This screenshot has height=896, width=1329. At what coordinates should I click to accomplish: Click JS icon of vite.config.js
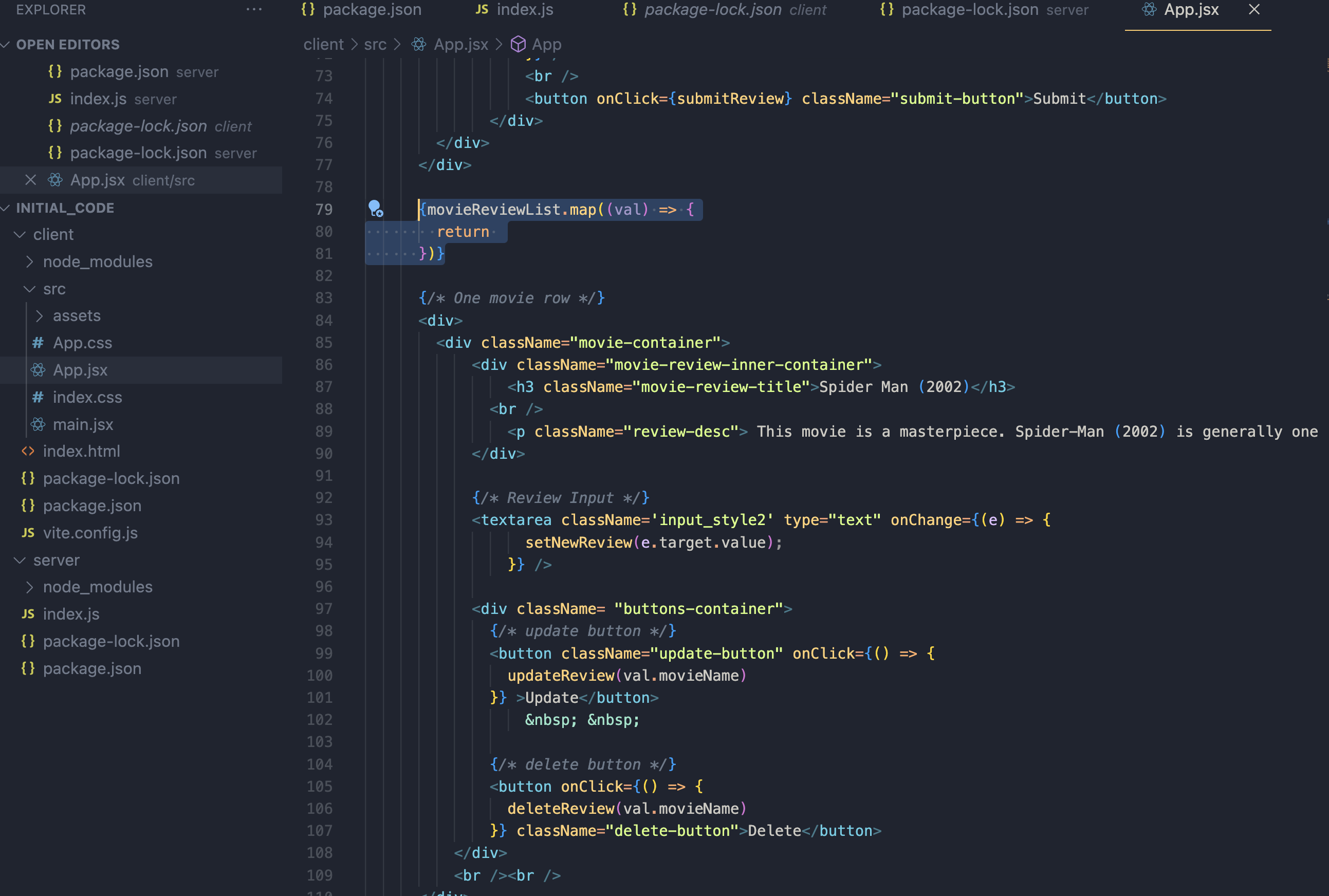[28, 533]
